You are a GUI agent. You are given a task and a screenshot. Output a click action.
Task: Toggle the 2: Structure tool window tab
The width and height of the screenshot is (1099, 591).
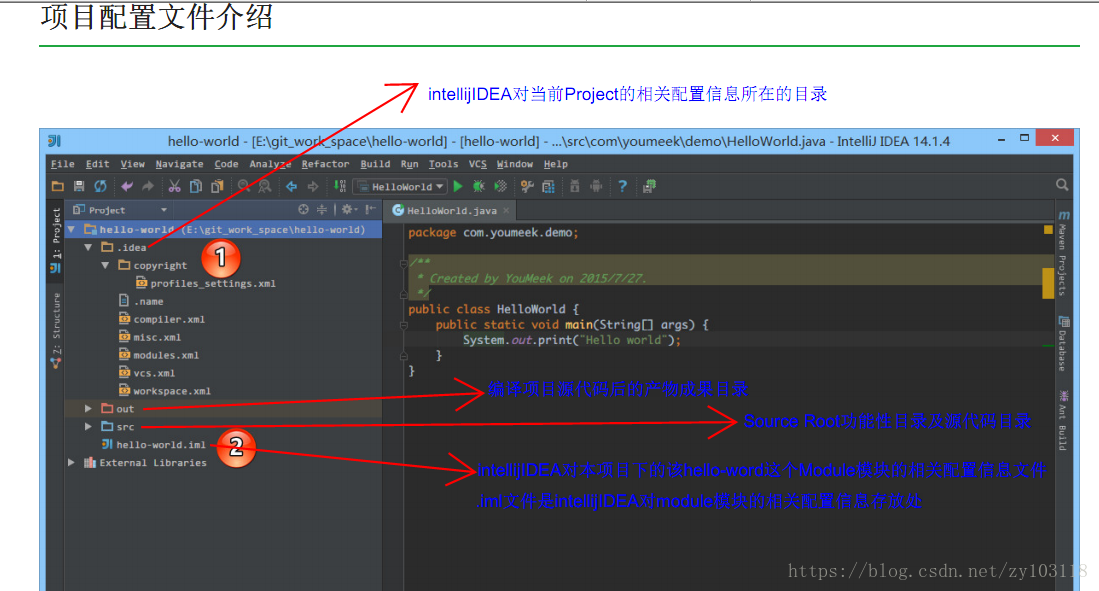55,331
